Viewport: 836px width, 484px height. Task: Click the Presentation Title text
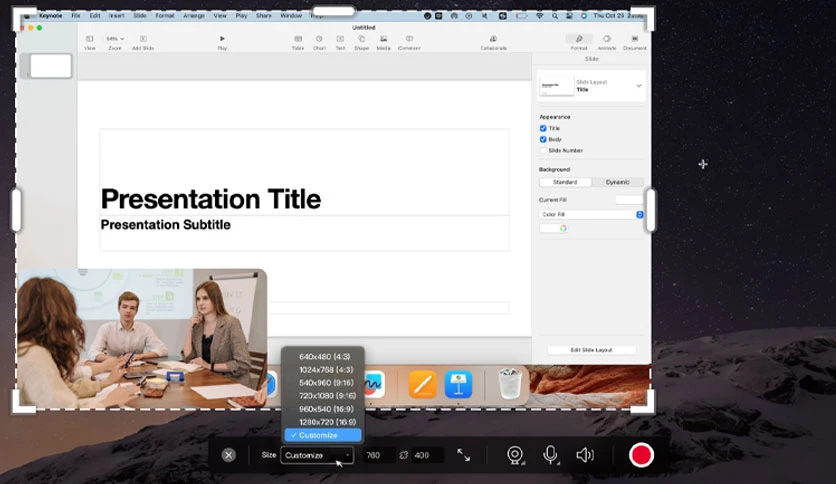click(x=211, y=199)
